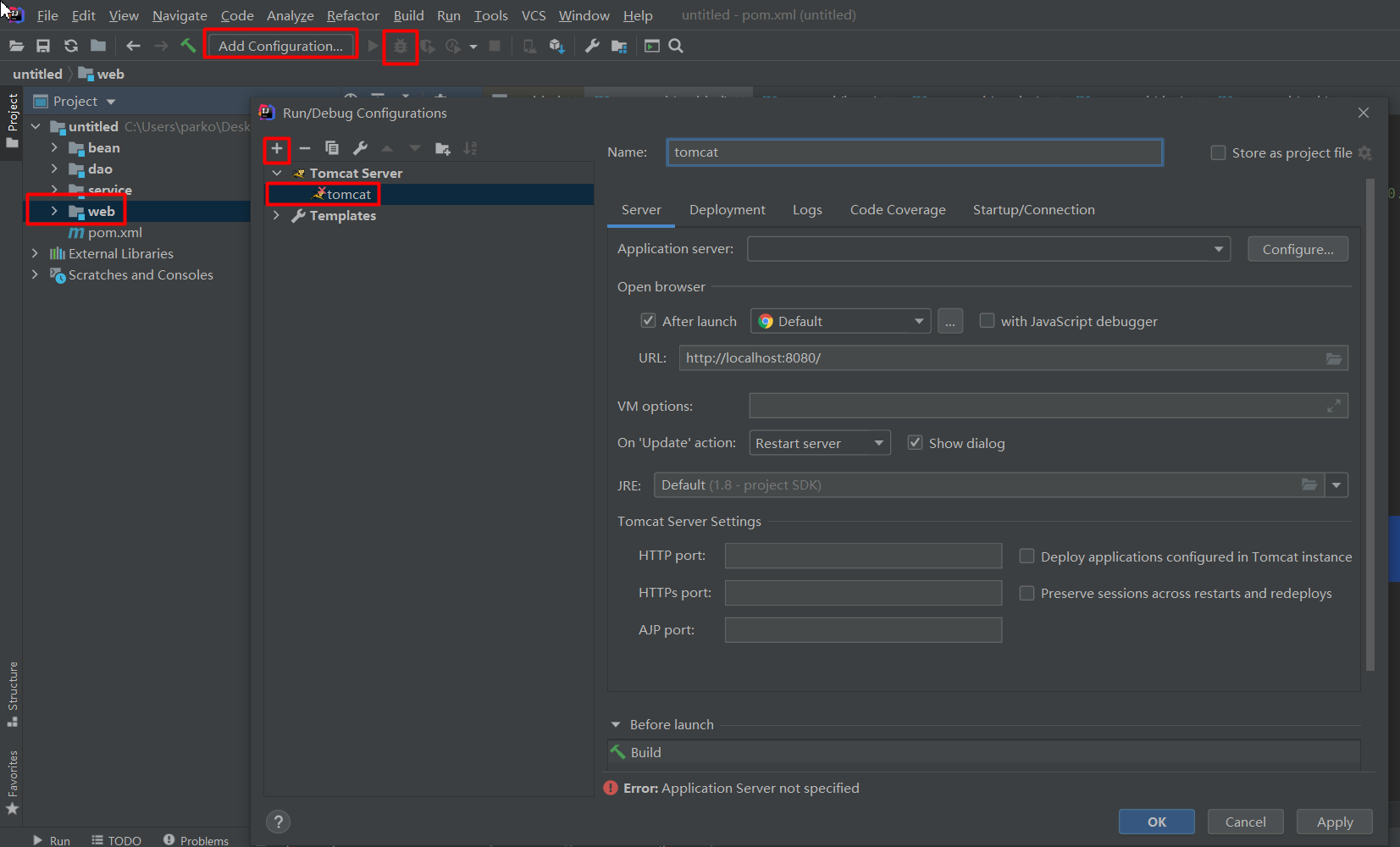The image size is (1400, 847).
Task: Open the Project tool window sidebar tab
Action: pos(12,119)
